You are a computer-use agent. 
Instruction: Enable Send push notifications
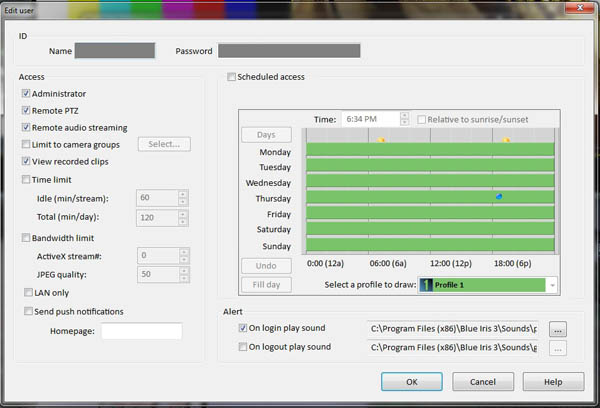click(x=28, y=311)
